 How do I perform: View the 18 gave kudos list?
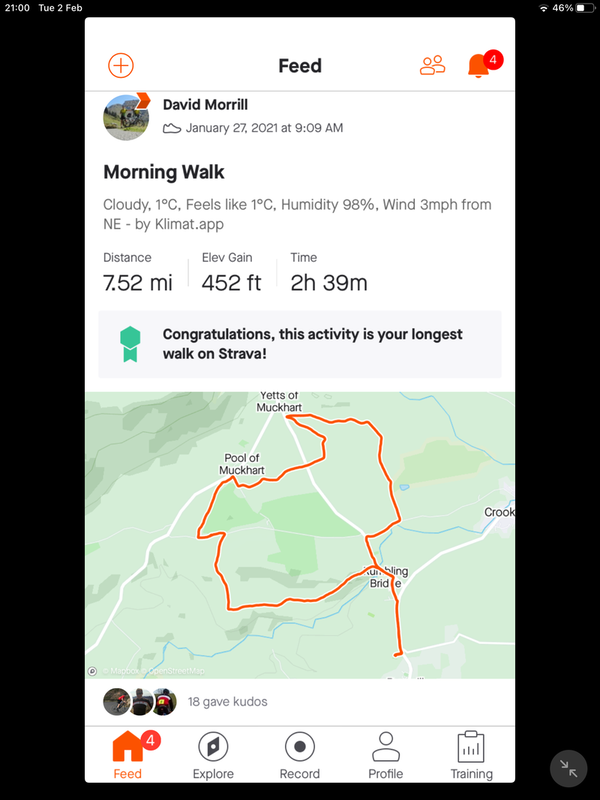pos(228,702)
